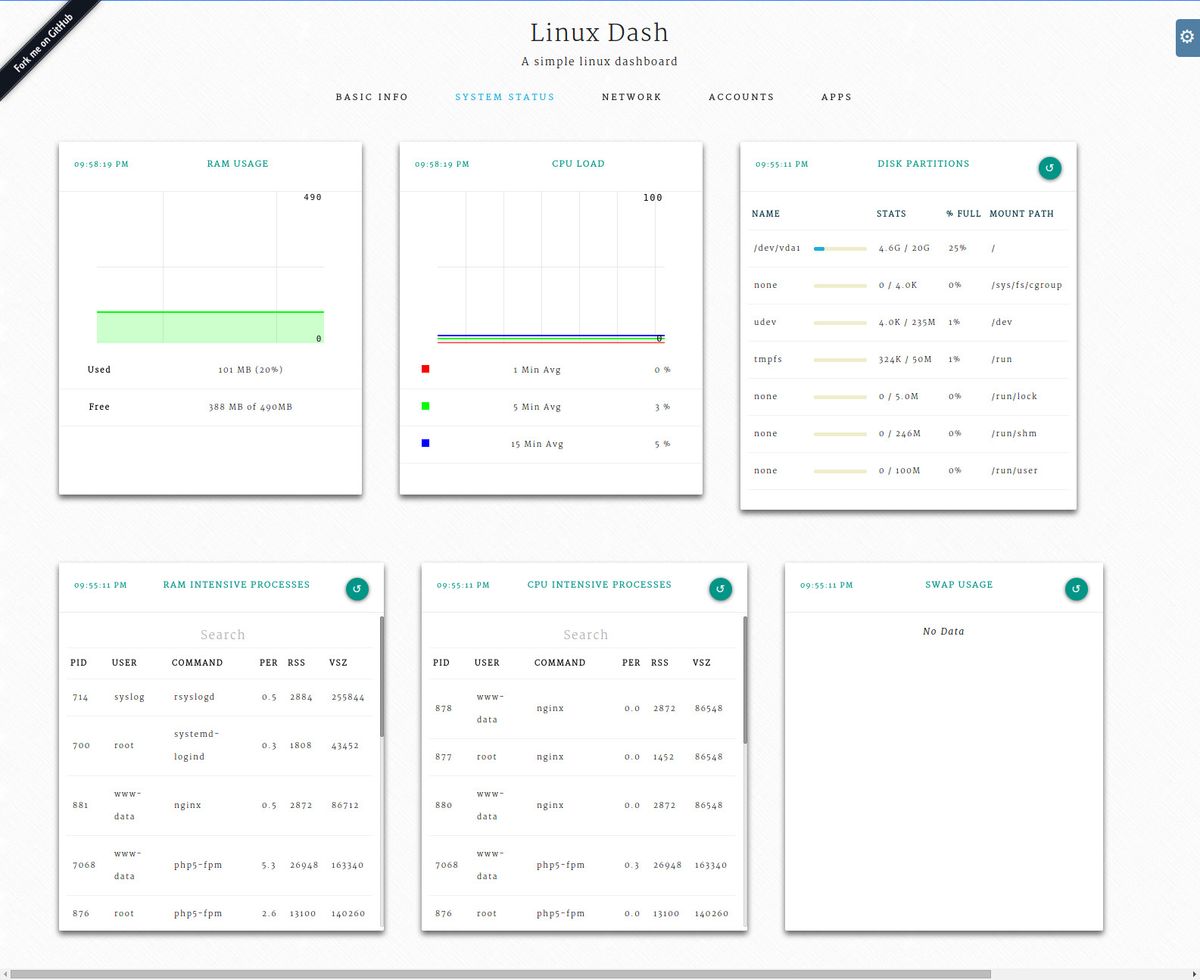Click the /dev/vda1 partition name
The width and height of the screenshot is (1200, 980).
point(776,248)
